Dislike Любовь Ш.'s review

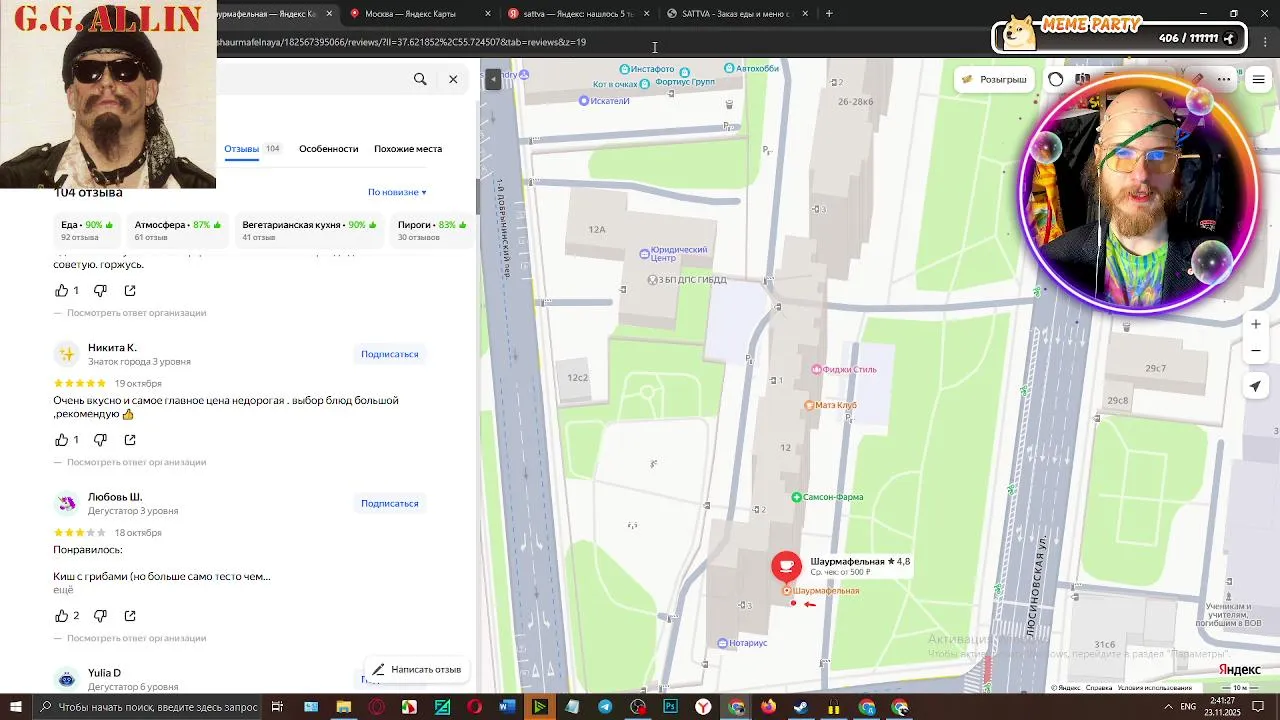[100, 616]
